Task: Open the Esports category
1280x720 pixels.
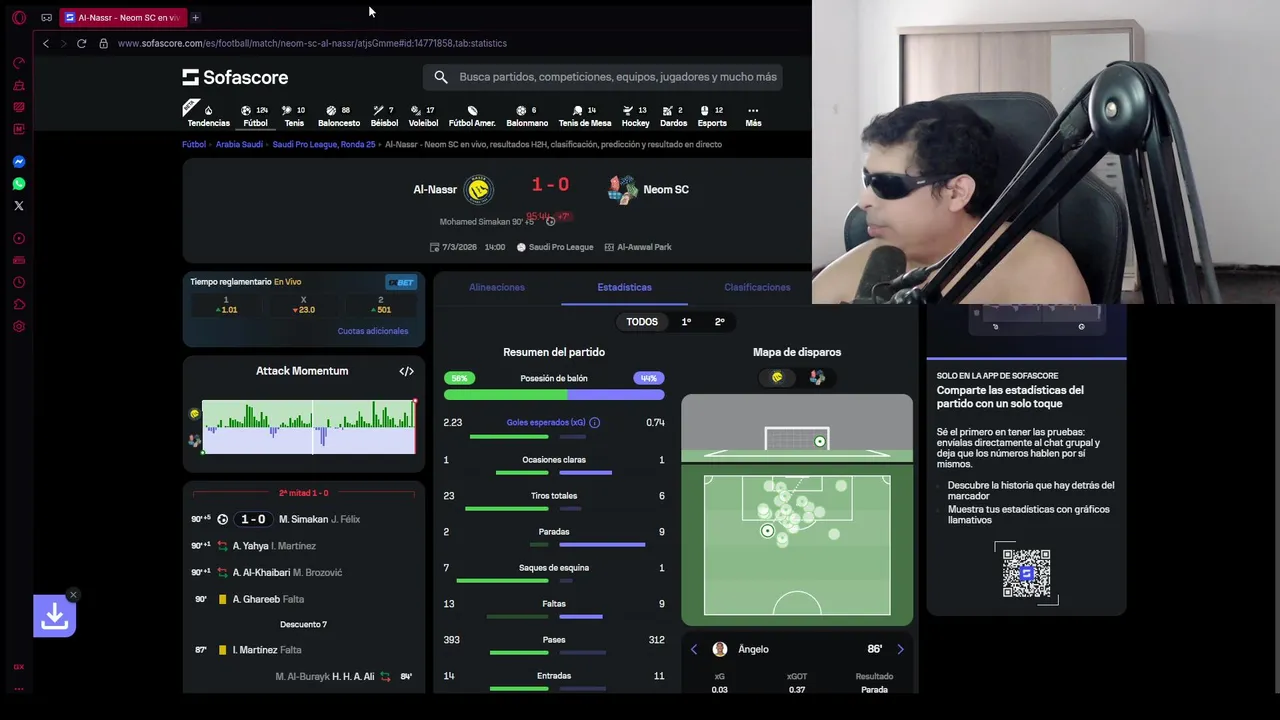Action: [x=712, y=116]
